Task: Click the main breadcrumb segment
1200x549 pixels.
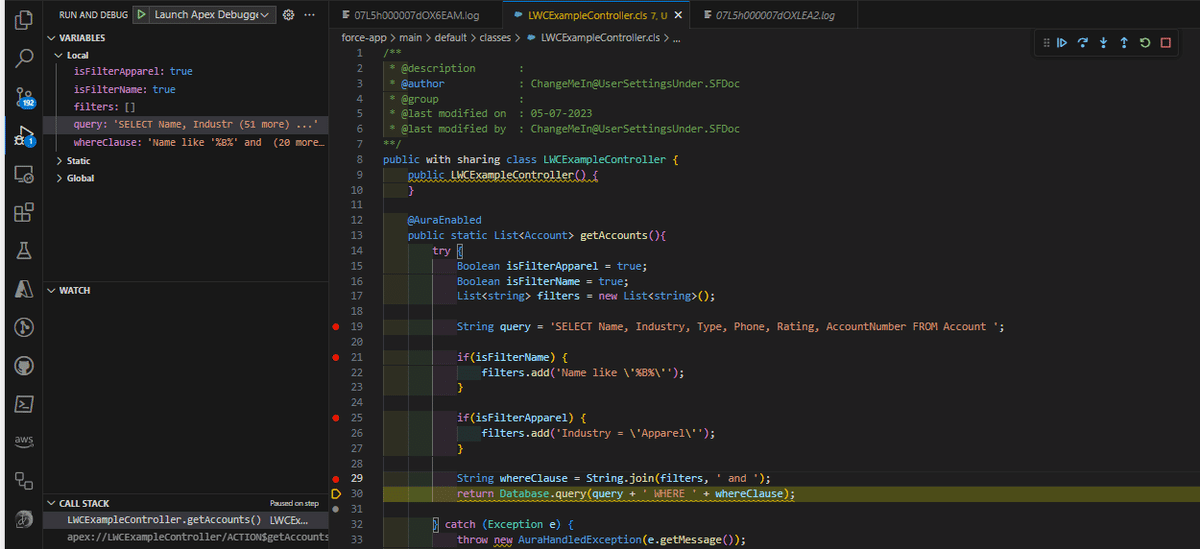Action: pyautogui.click(x=410, y=38)
